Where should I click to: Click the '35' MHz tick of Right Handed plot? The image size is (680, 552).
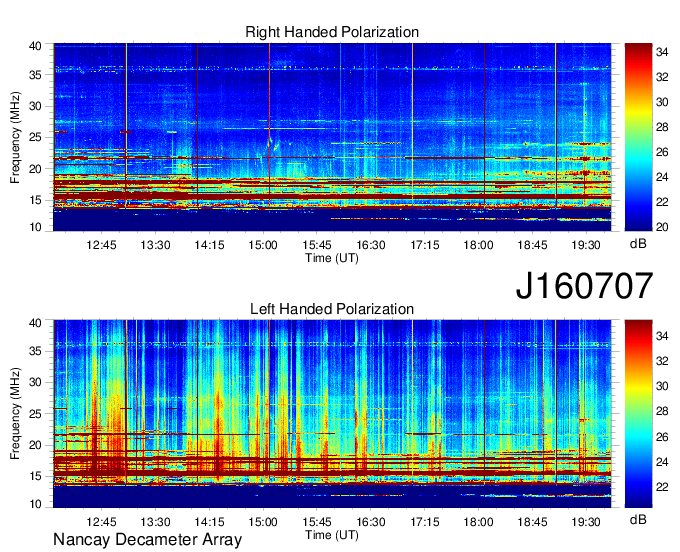click(35, 75)
